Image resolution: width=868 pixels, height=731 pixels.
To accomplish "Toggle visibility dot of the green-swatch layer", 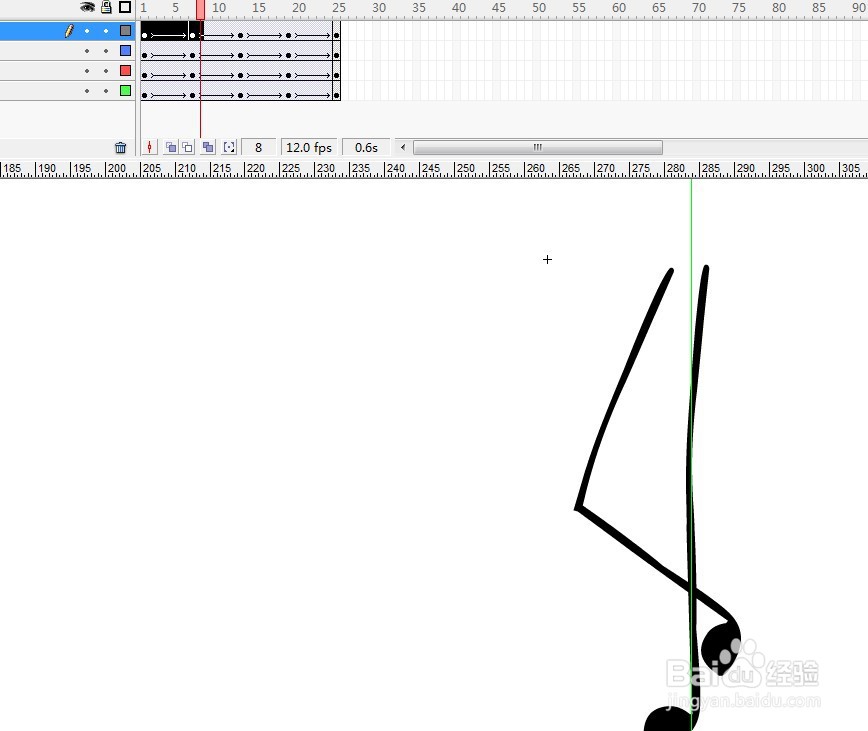I will 87,91.
